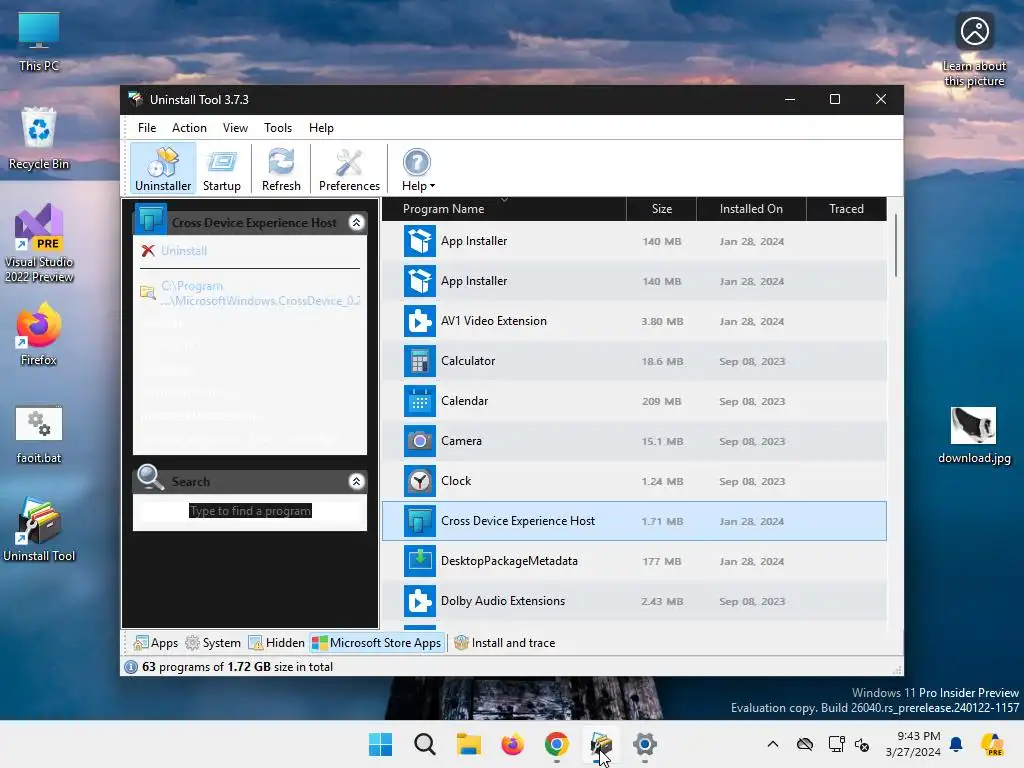The image size is (1024, 768).
Task: Click AV1 Video Extension's 'Jan 28, 2024' date
Action: [x=751, y=322]
